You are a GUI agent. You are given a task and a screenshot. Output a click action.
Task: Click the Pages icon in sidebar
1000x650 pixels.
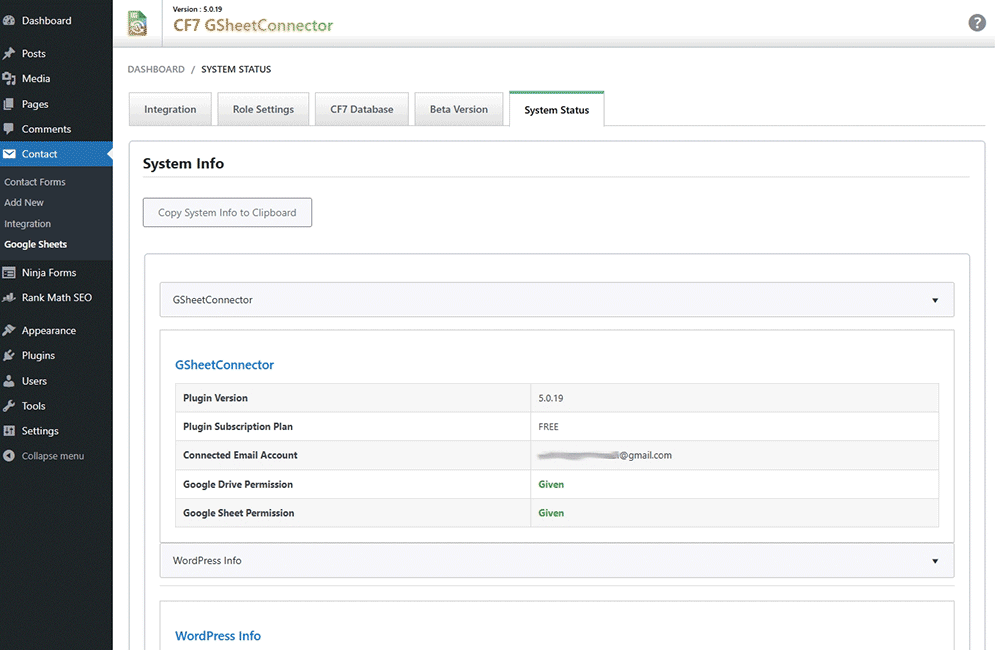[x=9, y=104]
